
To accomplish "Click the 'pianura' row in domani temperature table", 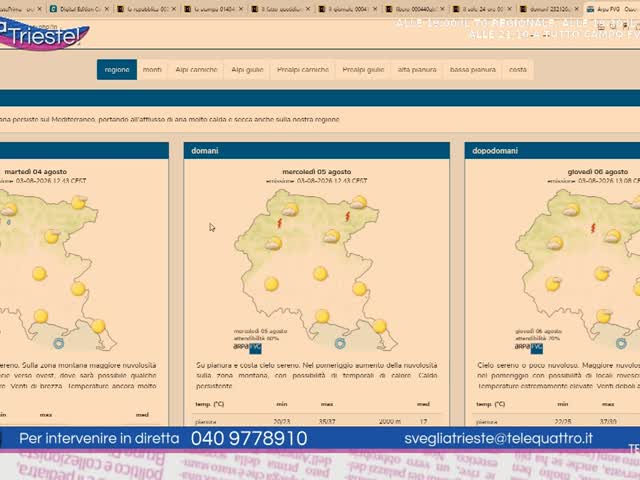I will [x=317, y=421].
